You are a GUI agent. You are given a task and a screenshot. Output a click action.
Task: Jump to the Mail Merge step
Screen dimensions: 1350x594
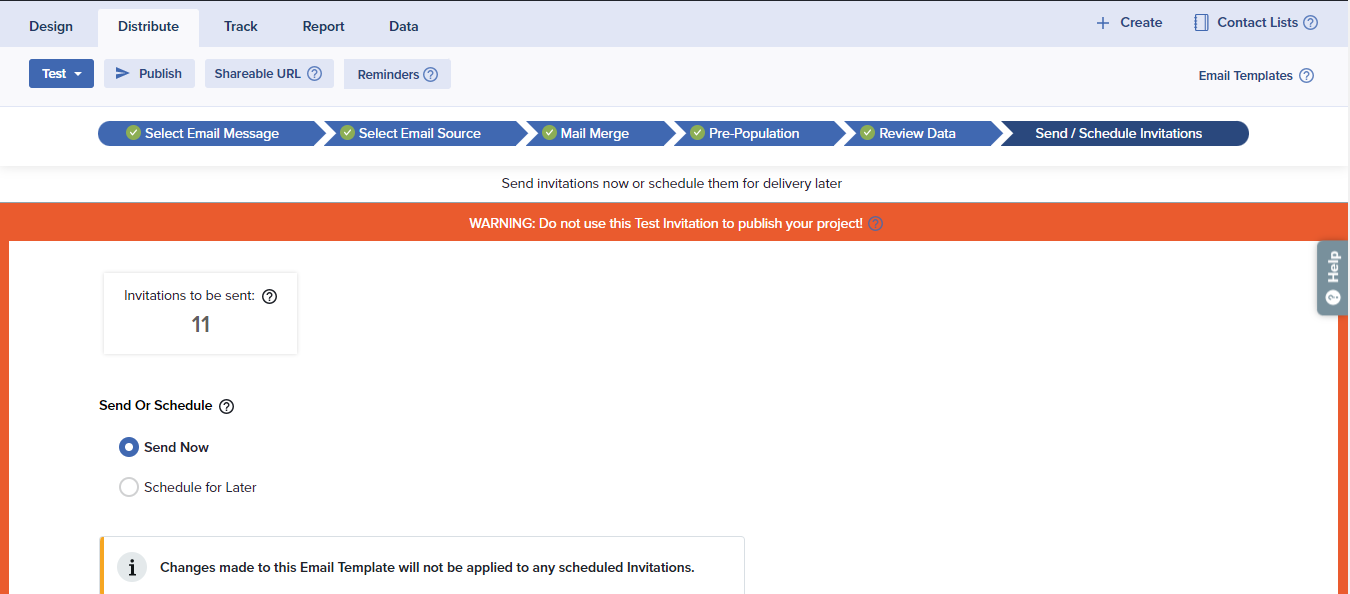(x=594, y=134)
